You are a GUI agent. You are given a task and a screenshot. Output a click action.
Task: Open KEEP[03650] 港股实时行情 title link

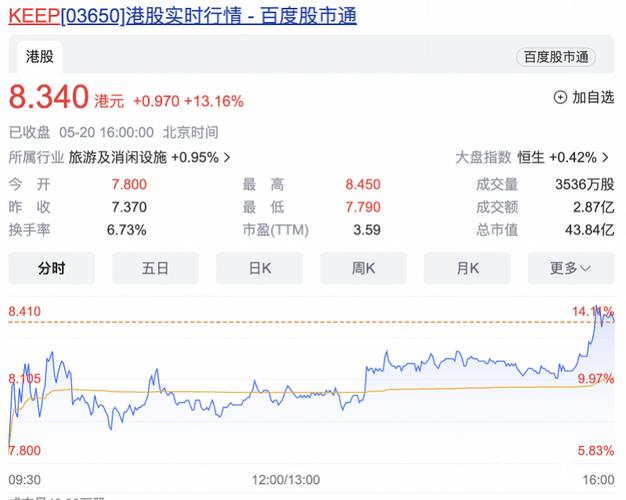pos(182,16)
